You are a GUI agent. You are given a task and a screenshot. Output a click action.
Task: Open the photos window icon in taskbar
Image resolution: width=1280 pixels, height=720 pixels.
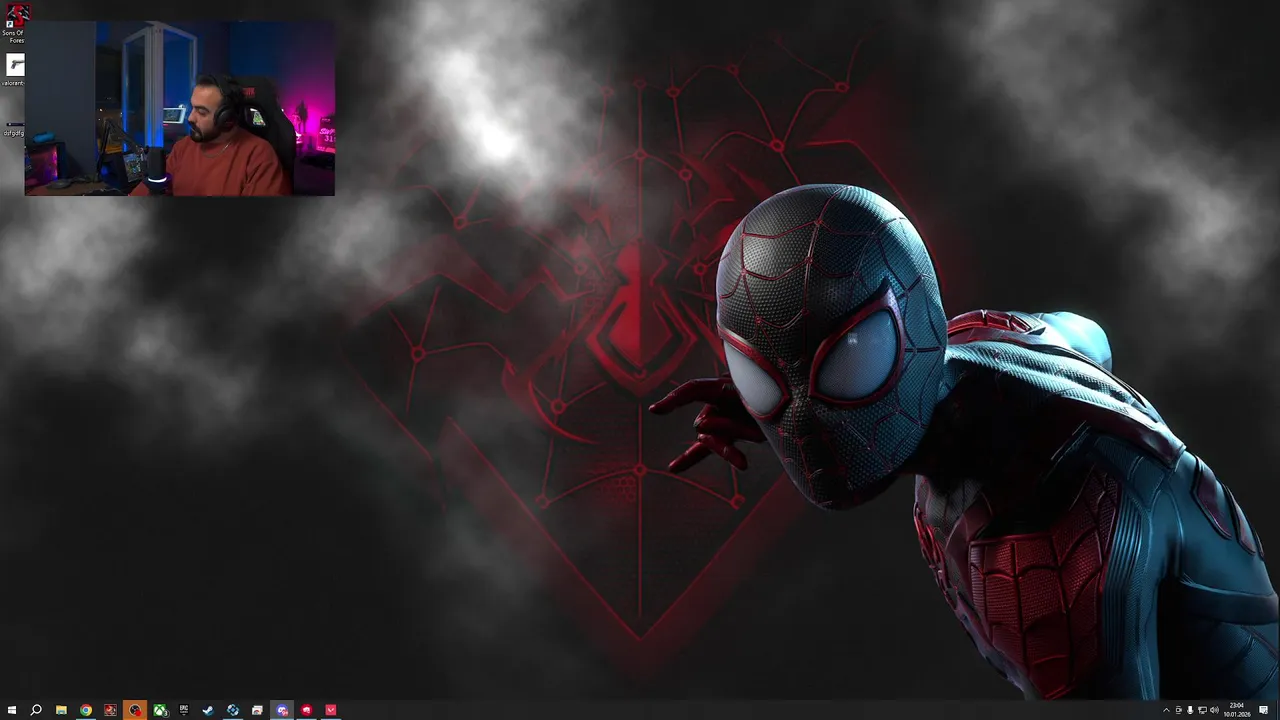point(257,710)
